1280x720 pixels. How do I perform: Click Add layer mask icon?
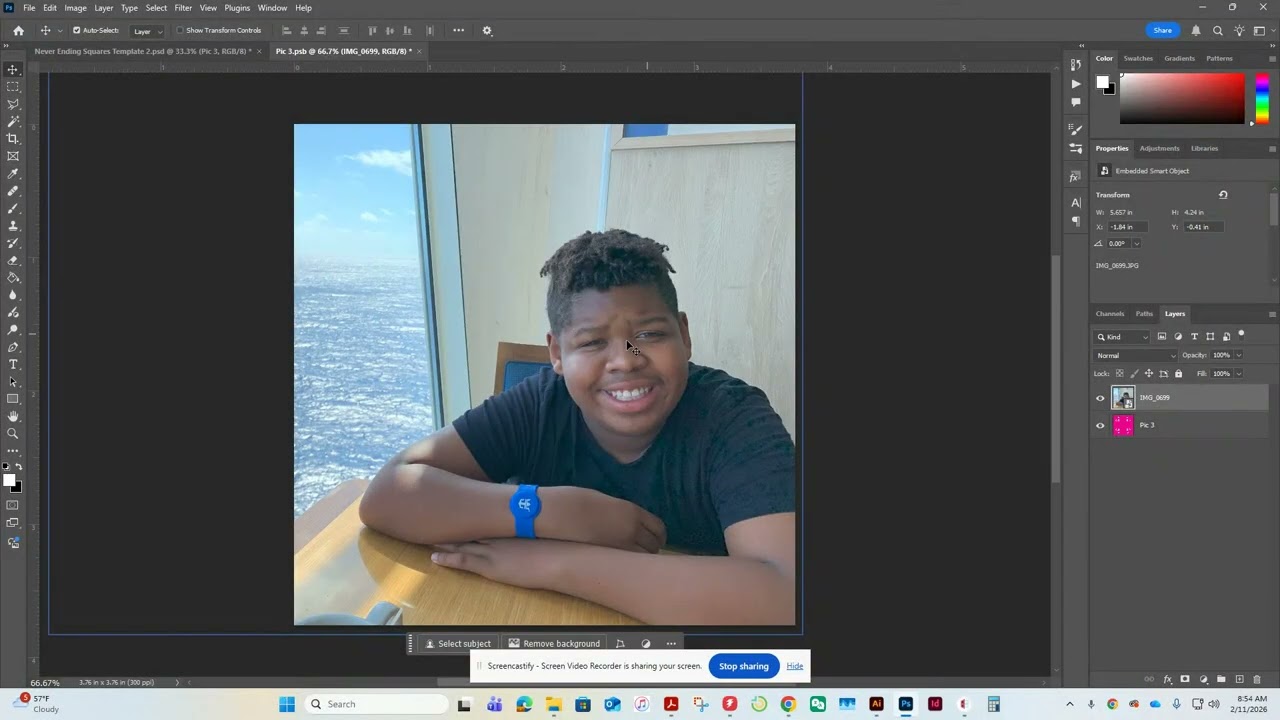tap(1185, 679)
